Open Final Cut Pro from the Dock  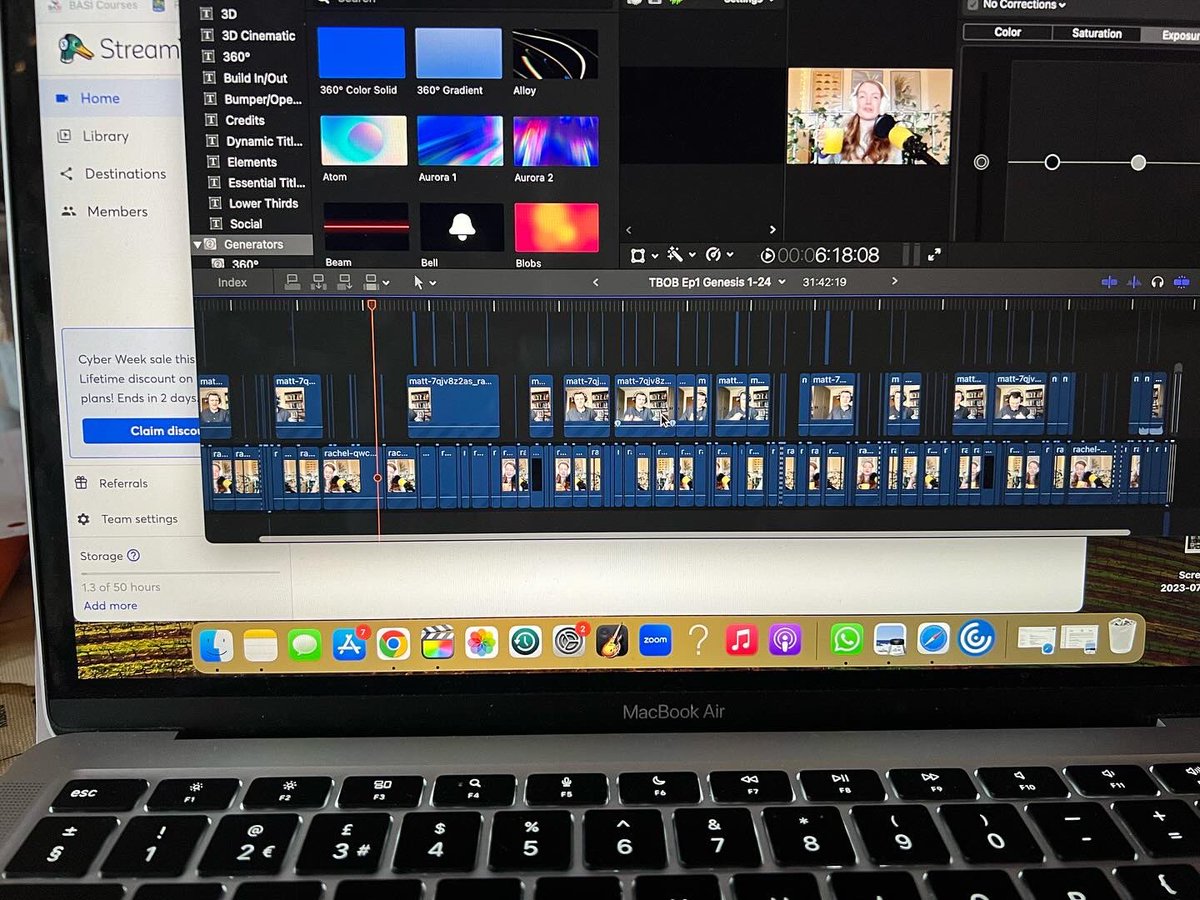click(x=437, y=641)
